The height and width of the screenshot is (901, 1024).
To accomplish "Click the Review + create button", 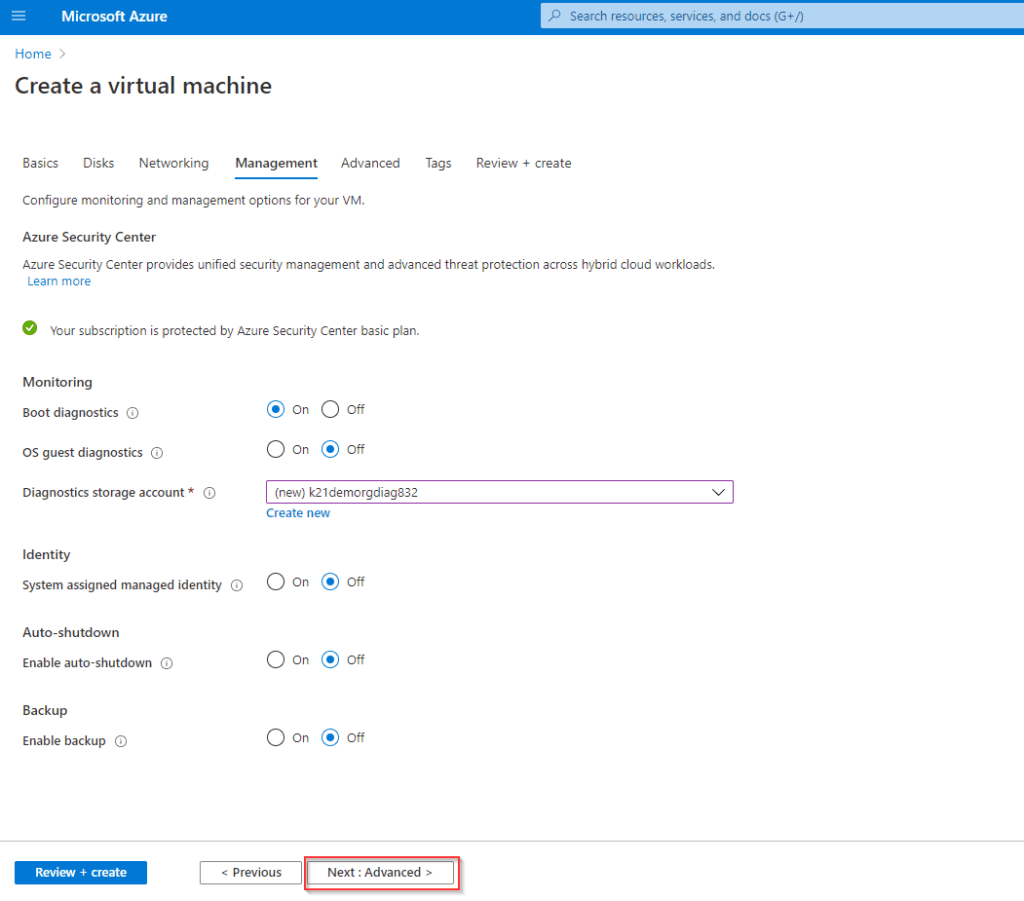I will 80,872.
